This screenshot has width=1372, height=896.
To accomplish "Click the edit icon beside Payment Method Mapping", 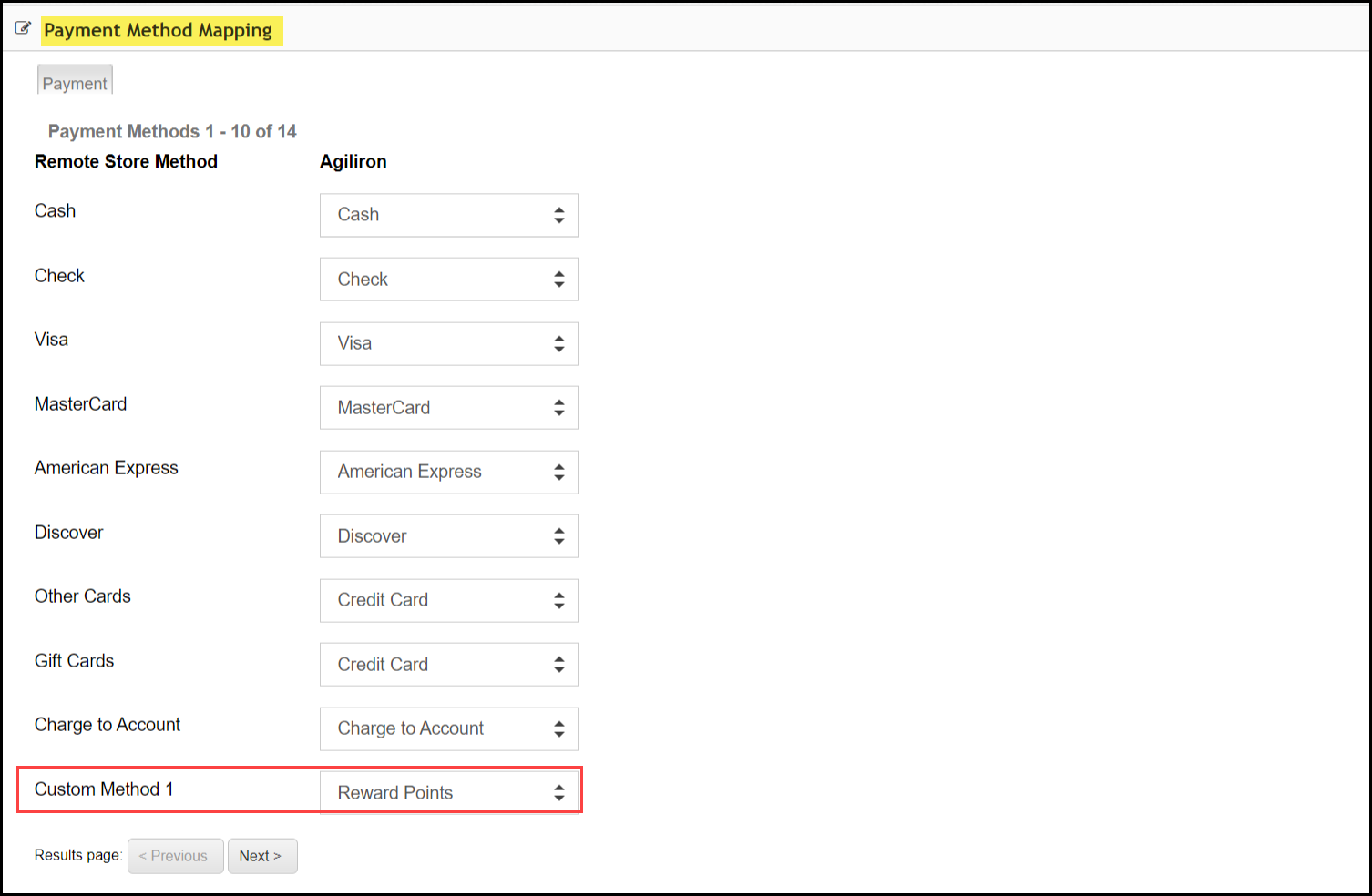I will (24, 28).
